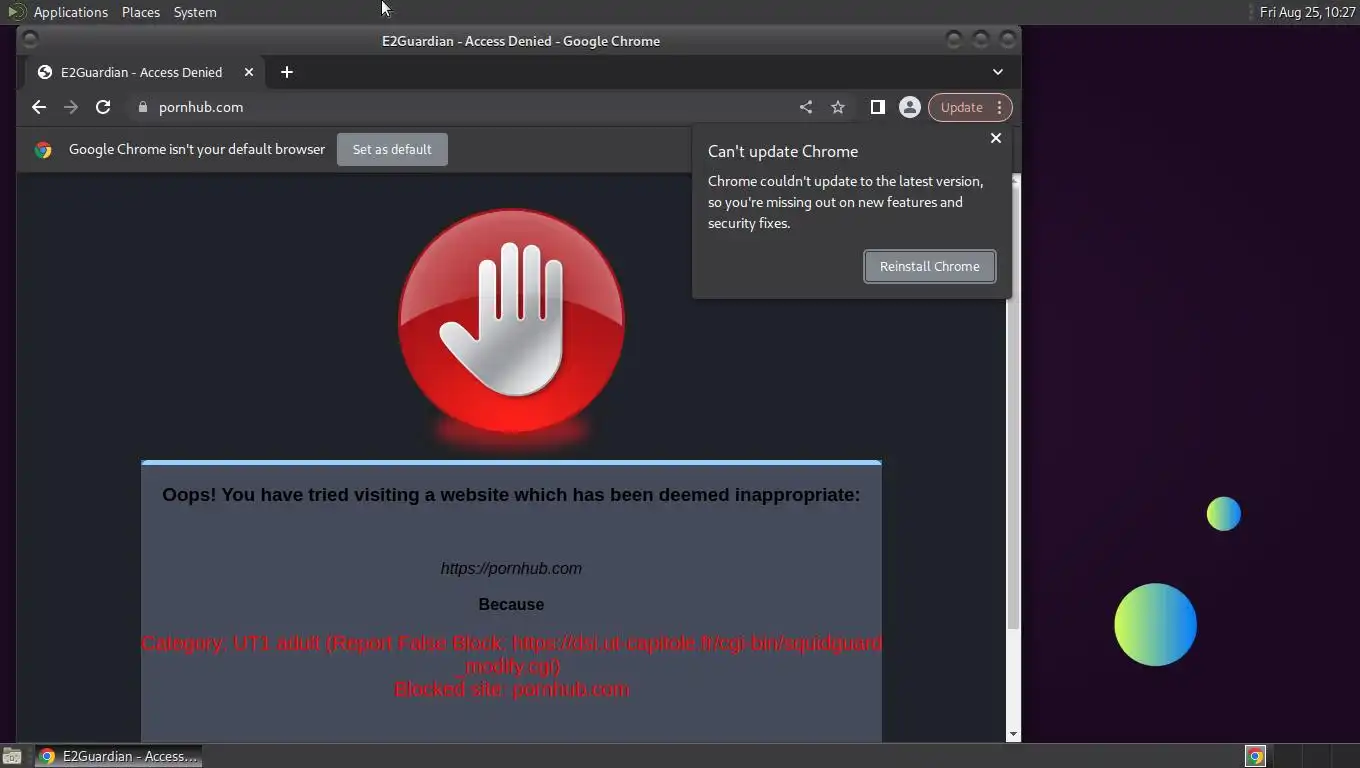Go back to the previous page

tap(39, 107)
